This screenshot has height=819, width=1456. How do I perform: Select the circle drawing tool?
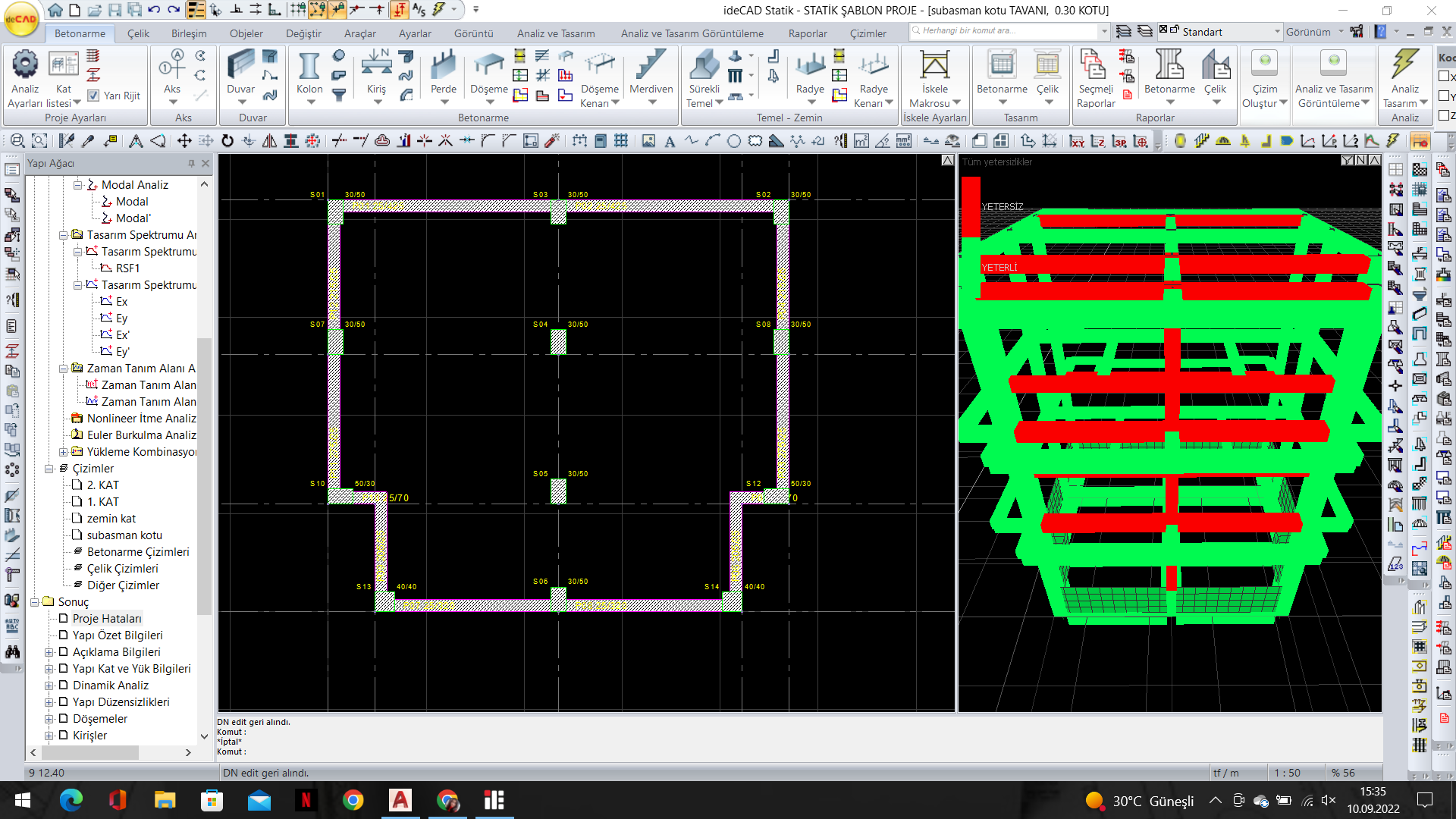point(734,141)
